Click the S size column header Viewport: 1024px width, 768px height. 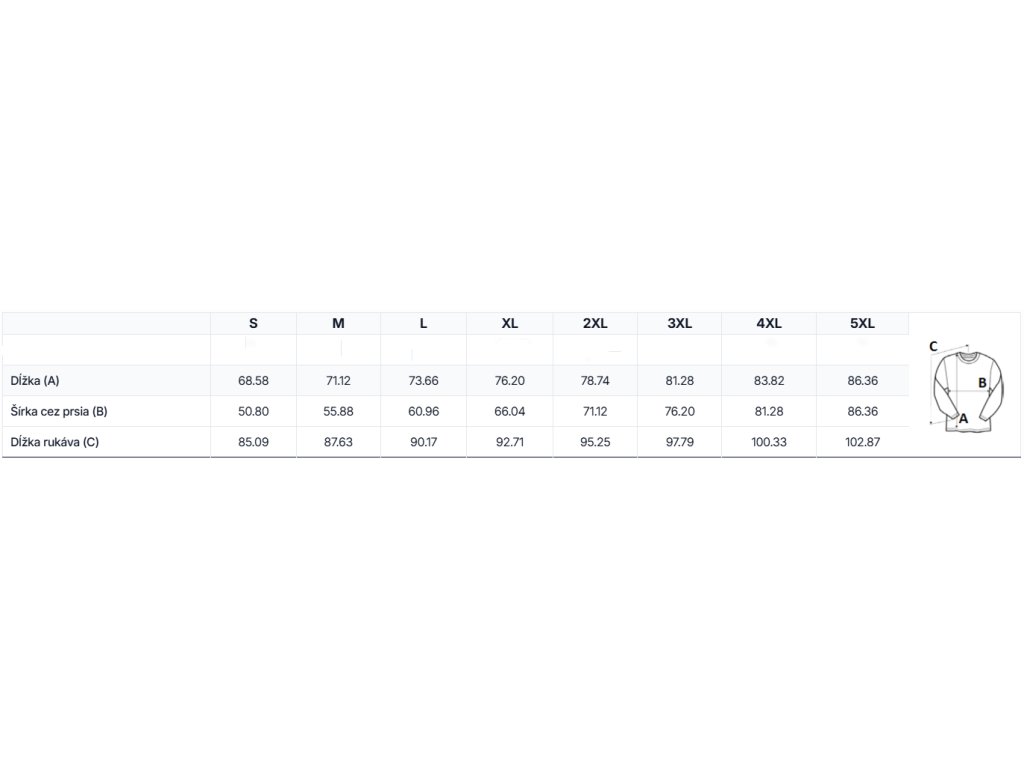tap(253, 323)
